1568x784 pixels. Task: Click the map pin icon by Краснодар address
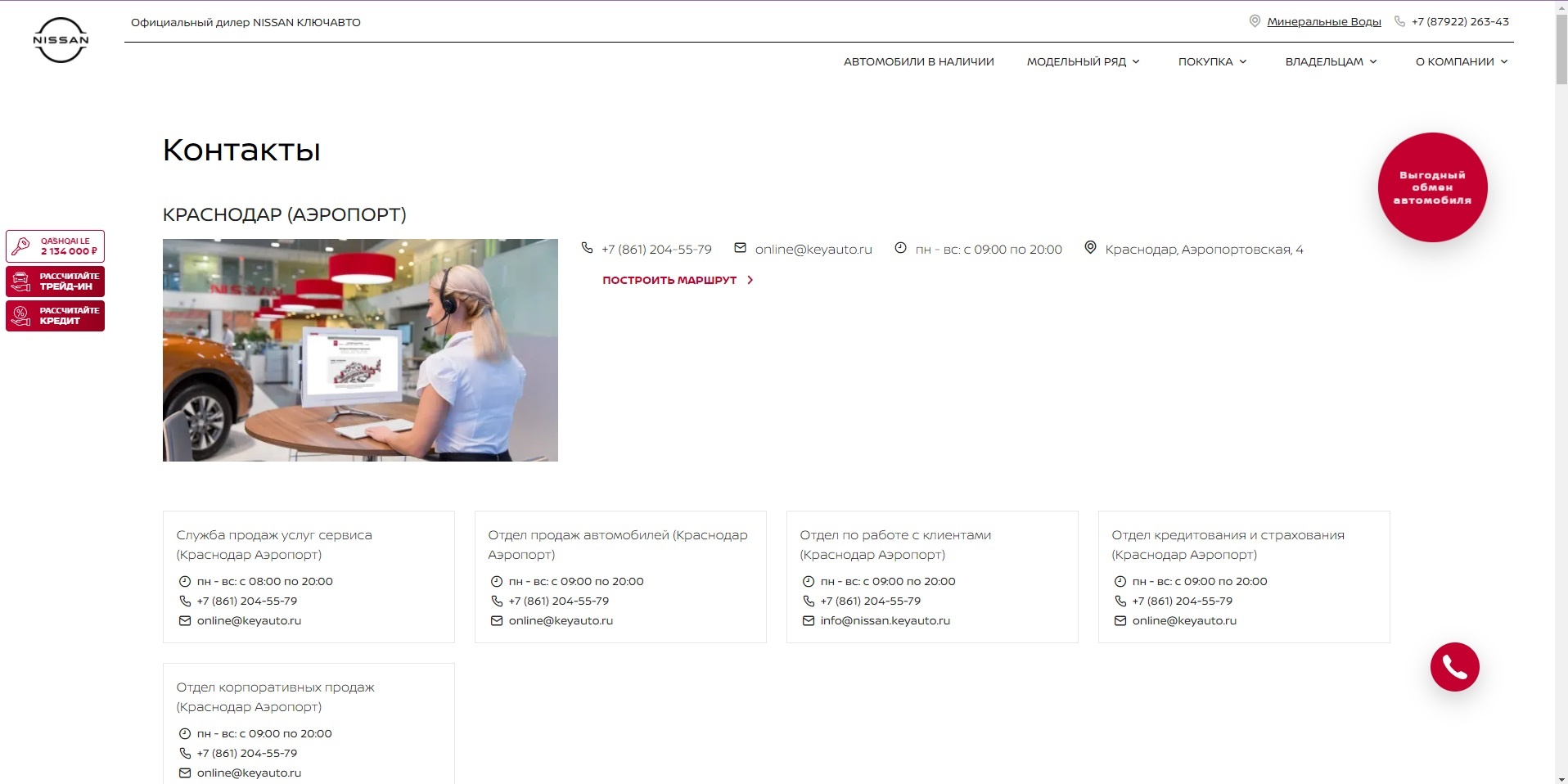pyautogui.click(x=1090, y=248)
